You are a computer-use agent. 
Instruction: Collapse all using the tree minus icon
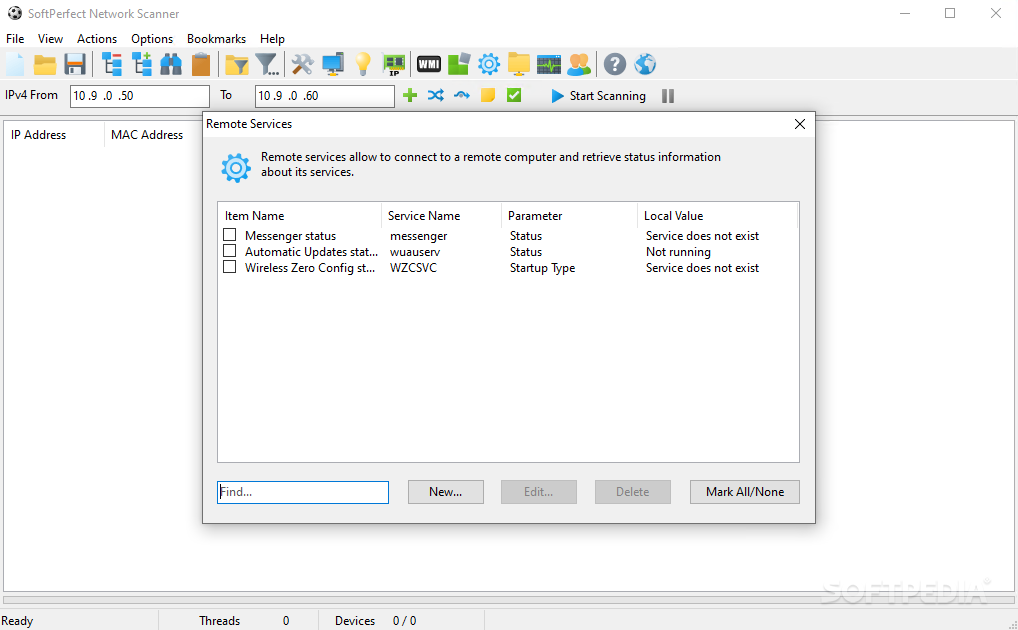(112, 64)
